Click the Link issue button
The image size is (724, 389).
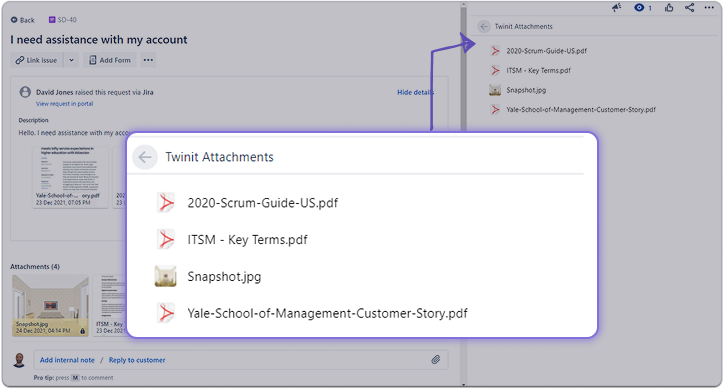pos(36,60)
